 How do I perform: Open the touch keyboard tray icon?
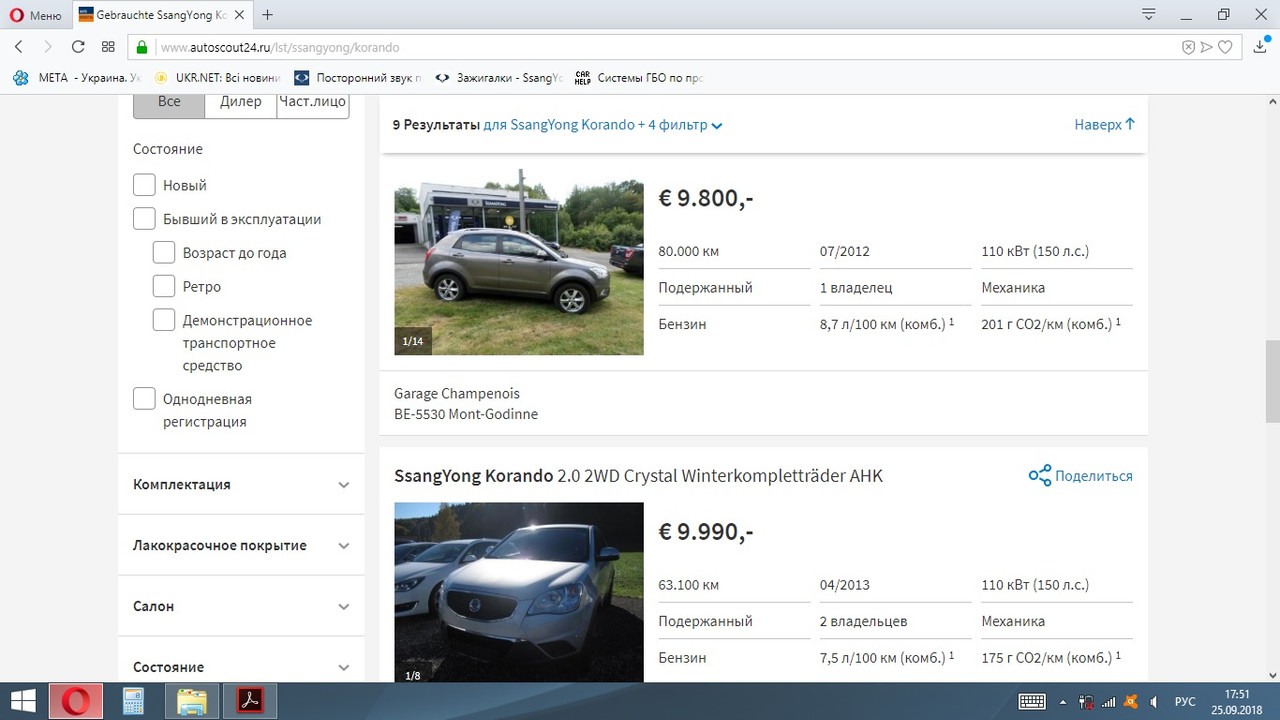pos(1032,701)
